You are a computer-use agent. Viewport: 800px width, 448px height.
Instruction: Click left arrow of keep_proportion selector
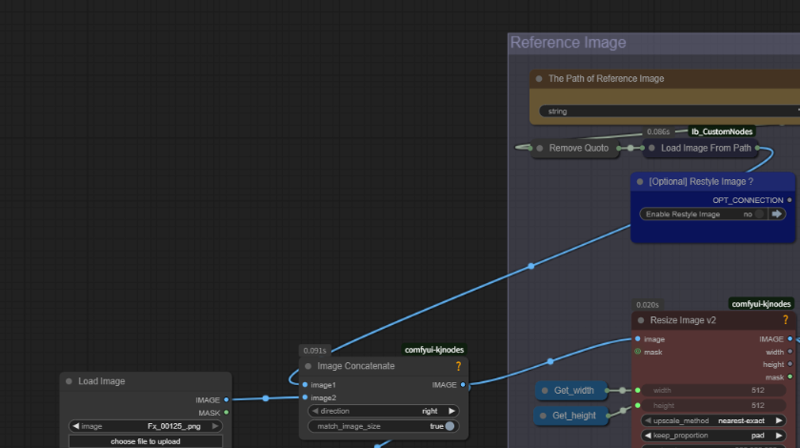649,437
